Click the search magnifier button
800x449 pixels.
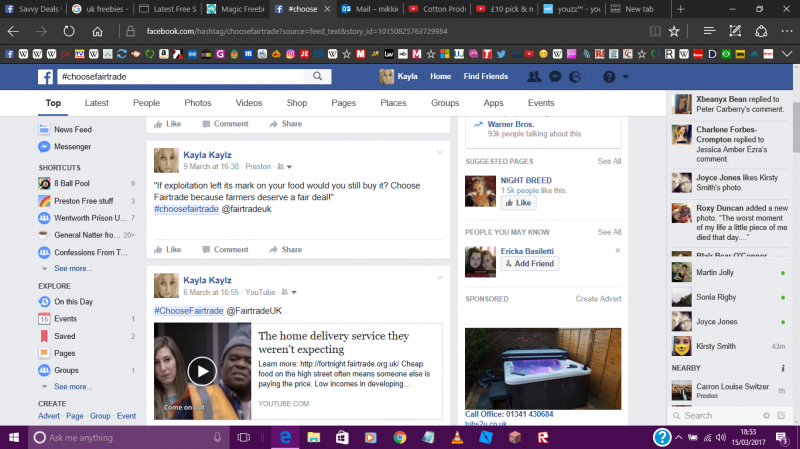click(317, 77)
